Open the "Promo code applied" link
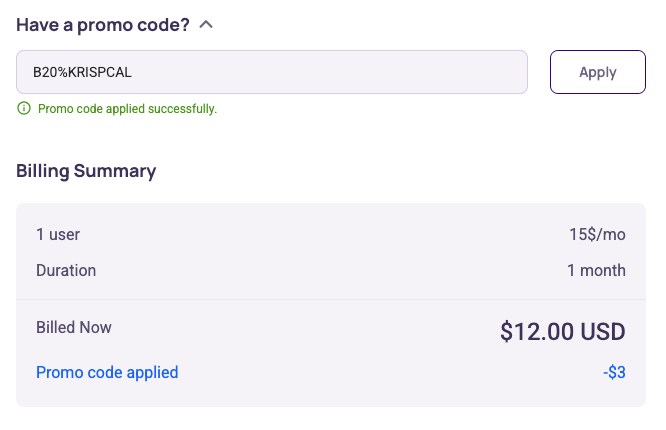The height and width of the screenshot is (430, 666). [x=107, y=372]
